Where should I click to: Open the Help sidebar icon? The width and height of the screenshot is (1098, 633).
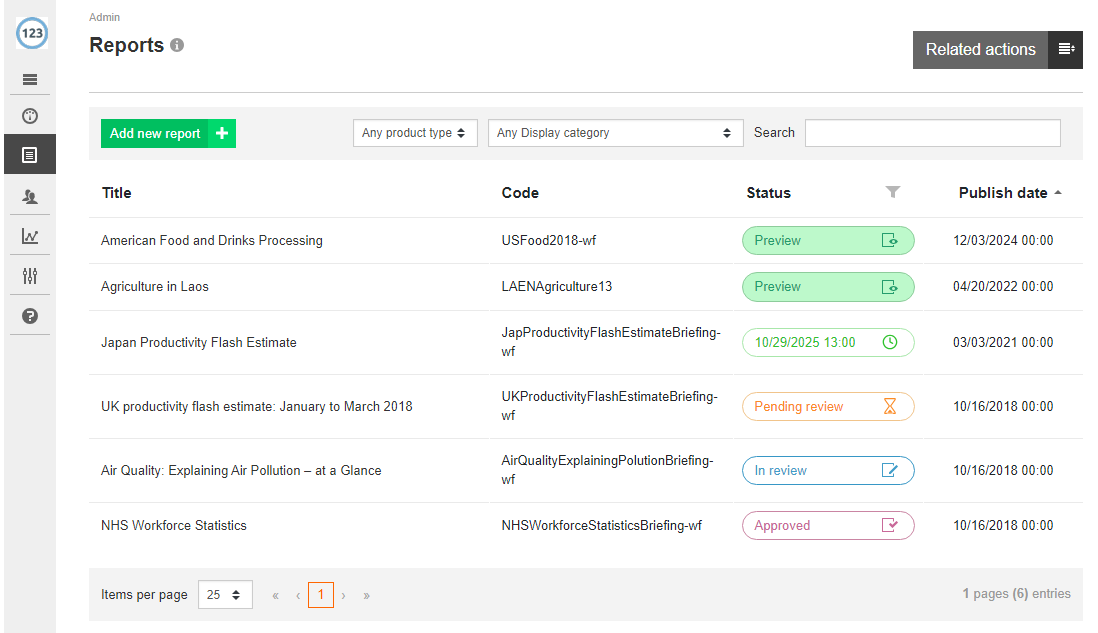pos(29,315)
